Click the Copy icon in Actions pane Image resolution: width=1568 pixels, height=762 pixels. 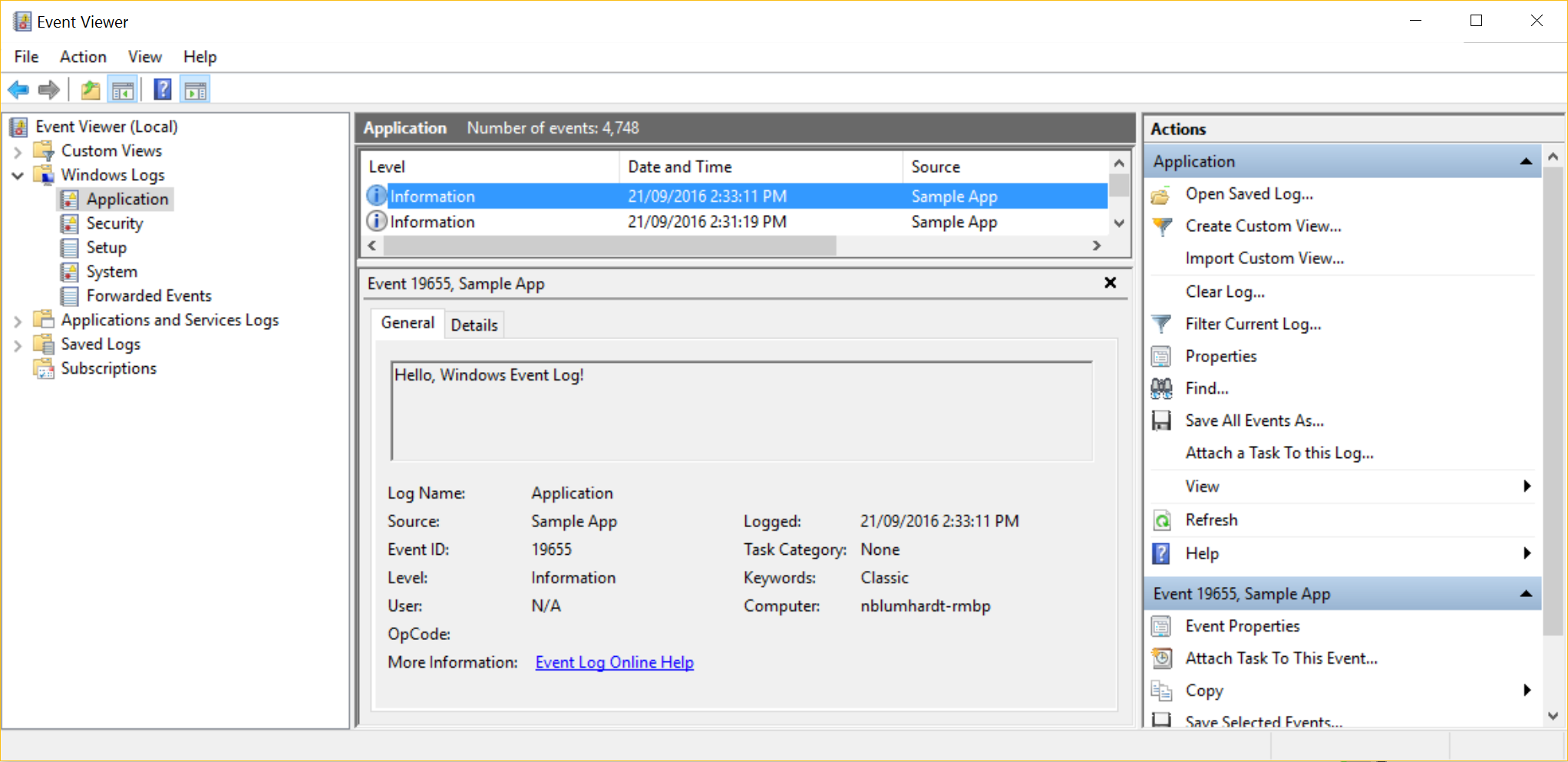click(x=1161, y=691)
